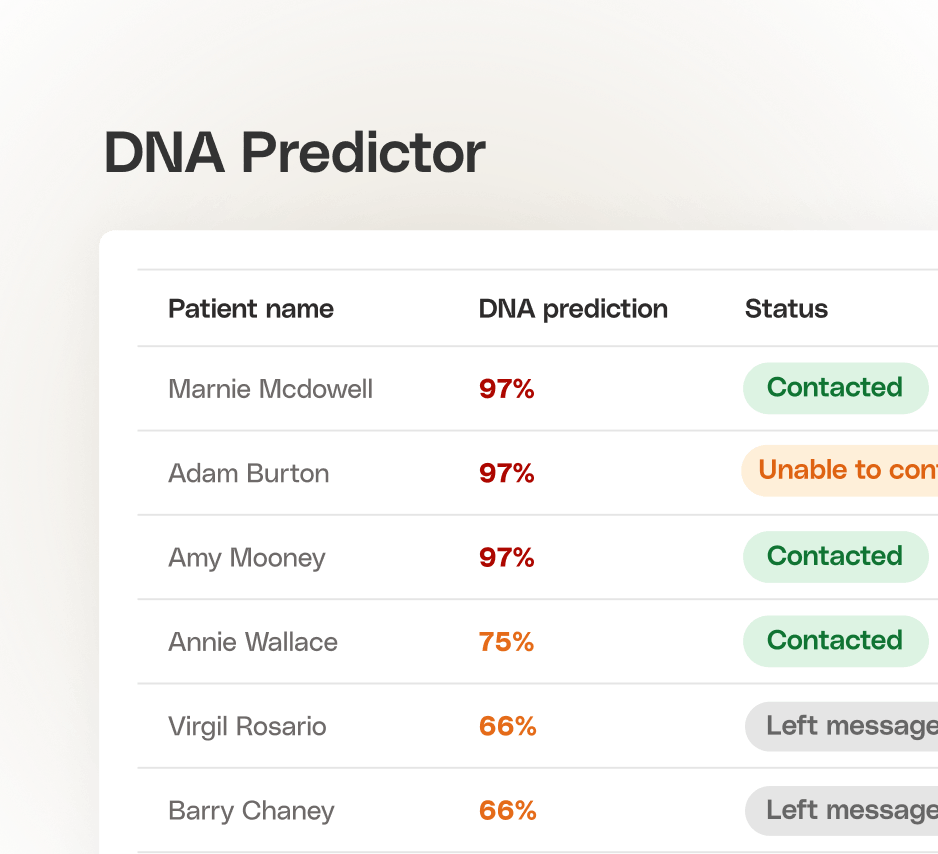This screenshot has height=854, width=938.
Task: Click the Status column header
Action: [786, 309]
